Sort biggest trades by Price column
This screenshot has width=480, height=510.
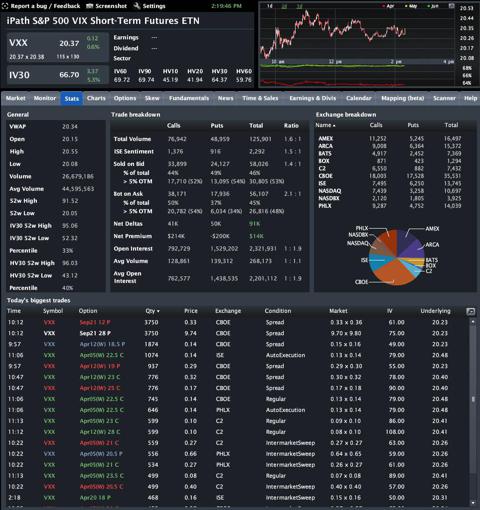[191, 311]
